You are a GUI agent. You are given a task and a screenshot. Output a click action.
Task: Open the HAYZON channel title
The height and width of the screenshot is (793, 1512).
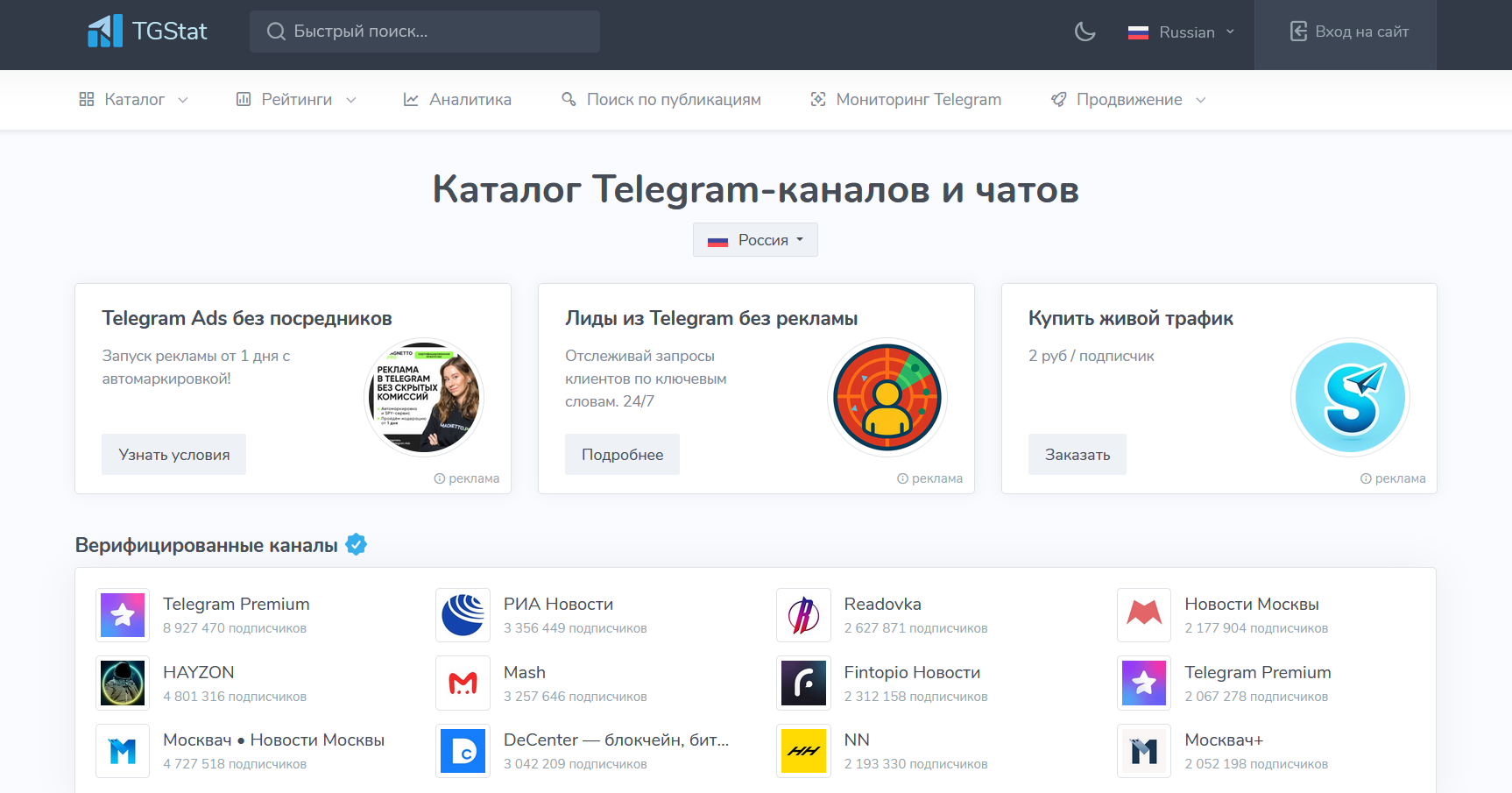[198, 672]
